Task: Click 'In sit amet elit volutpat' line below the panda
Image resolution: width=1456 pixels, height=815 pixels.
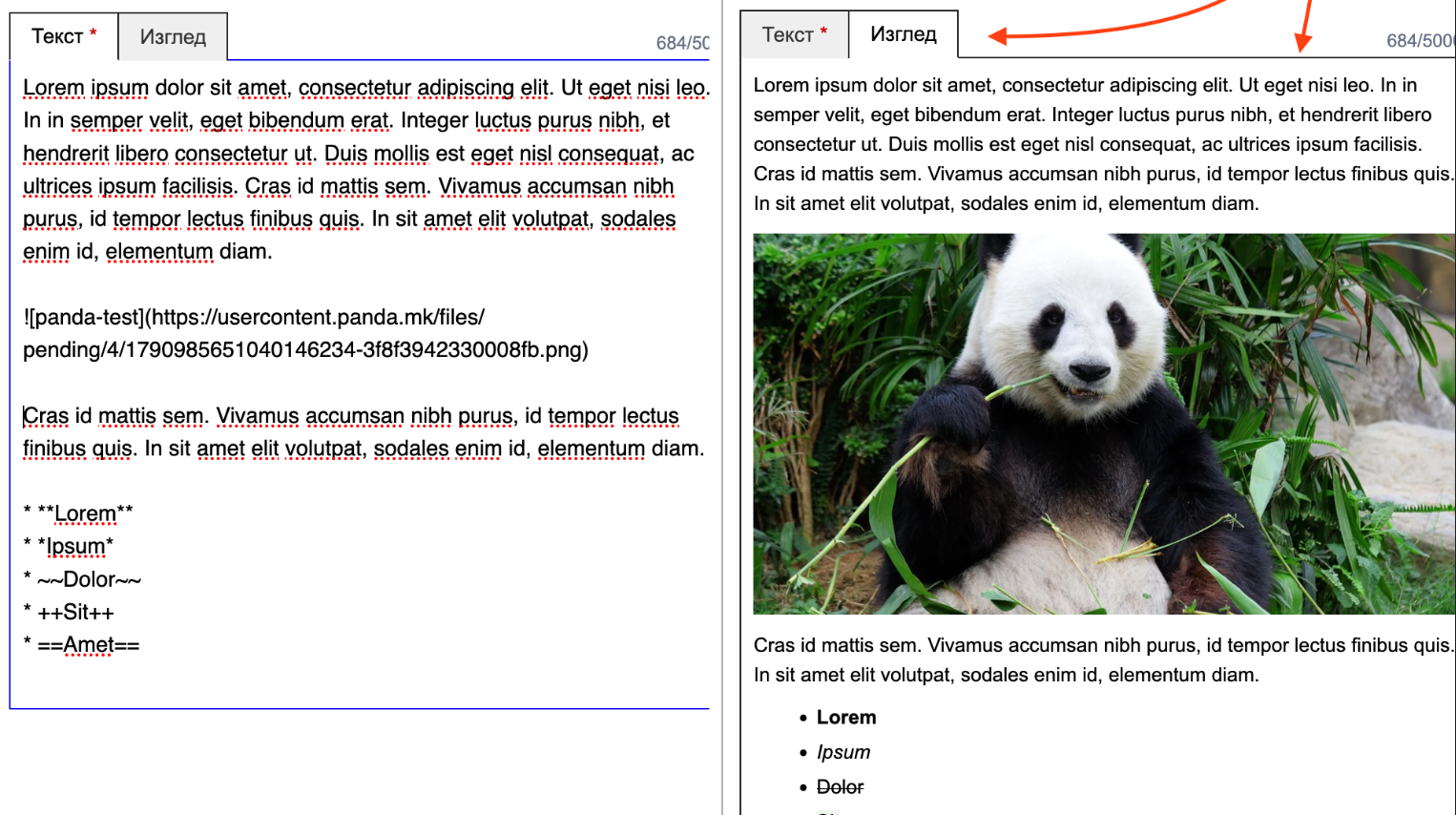Action: point(1007,675)
